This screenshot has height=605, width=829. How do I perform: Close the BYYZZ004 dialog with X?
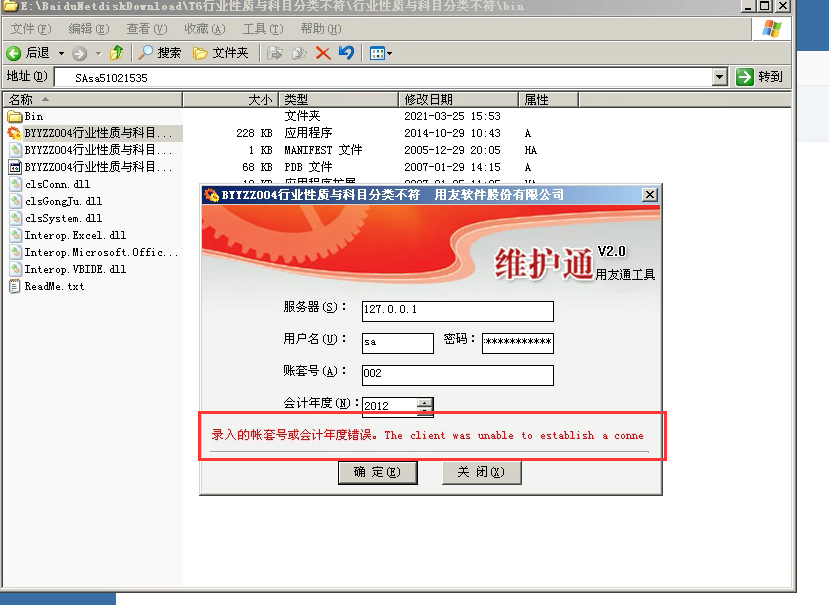click(650, 195)
